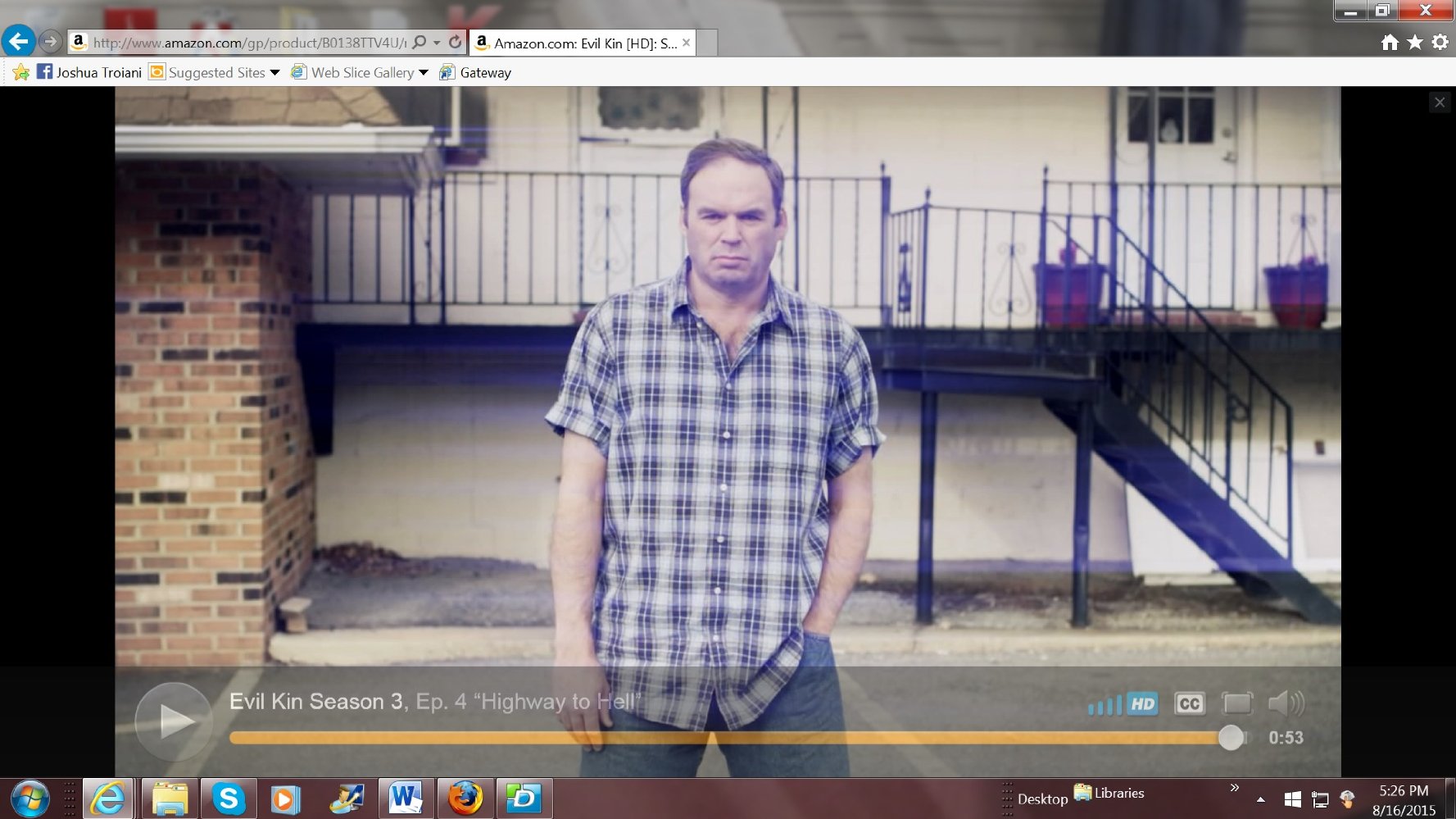Open the Web Slice Gallery favorite

click(353, 72)
